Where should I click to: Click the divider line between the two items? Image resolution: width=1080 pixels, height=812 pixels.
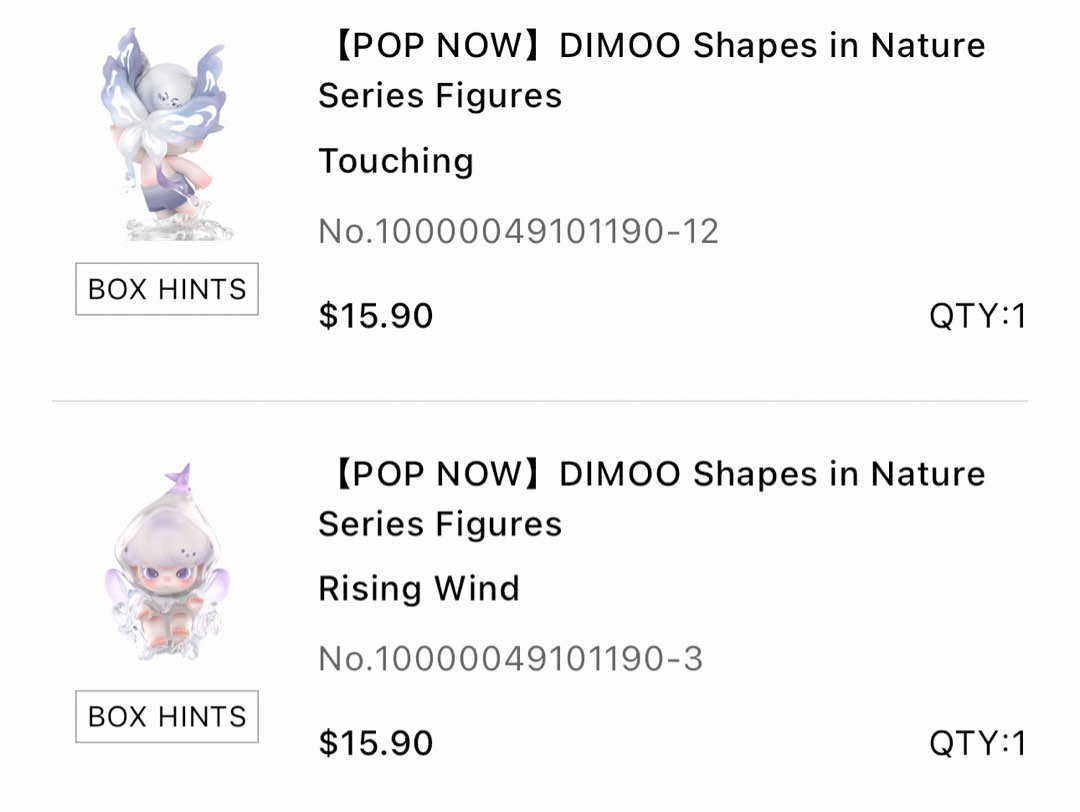(540, 399)
